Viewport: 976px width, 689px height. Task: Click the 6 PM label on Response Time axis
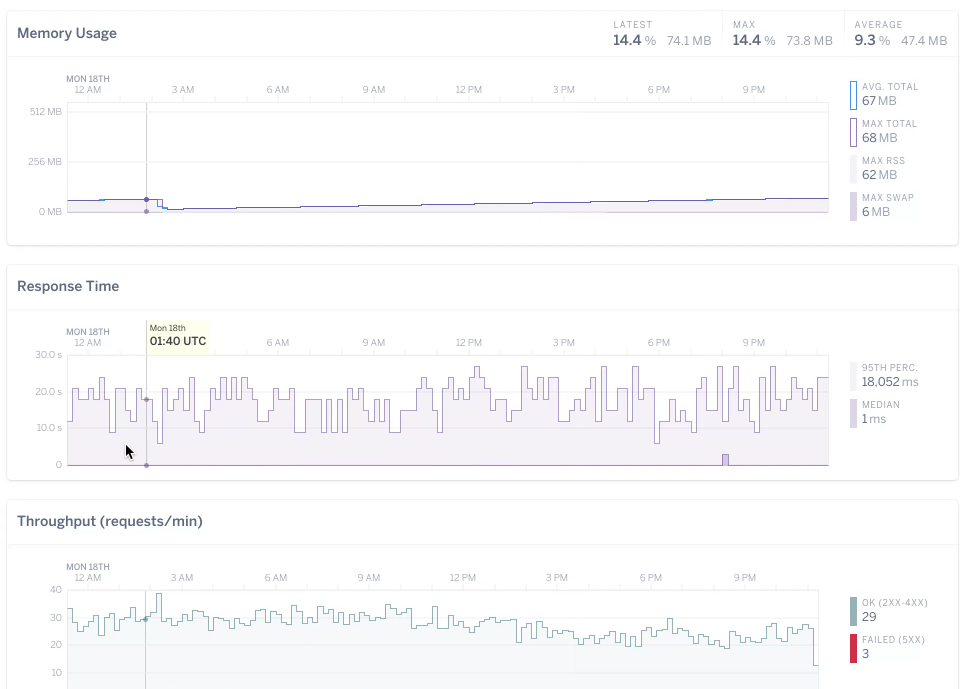point(658,343)
